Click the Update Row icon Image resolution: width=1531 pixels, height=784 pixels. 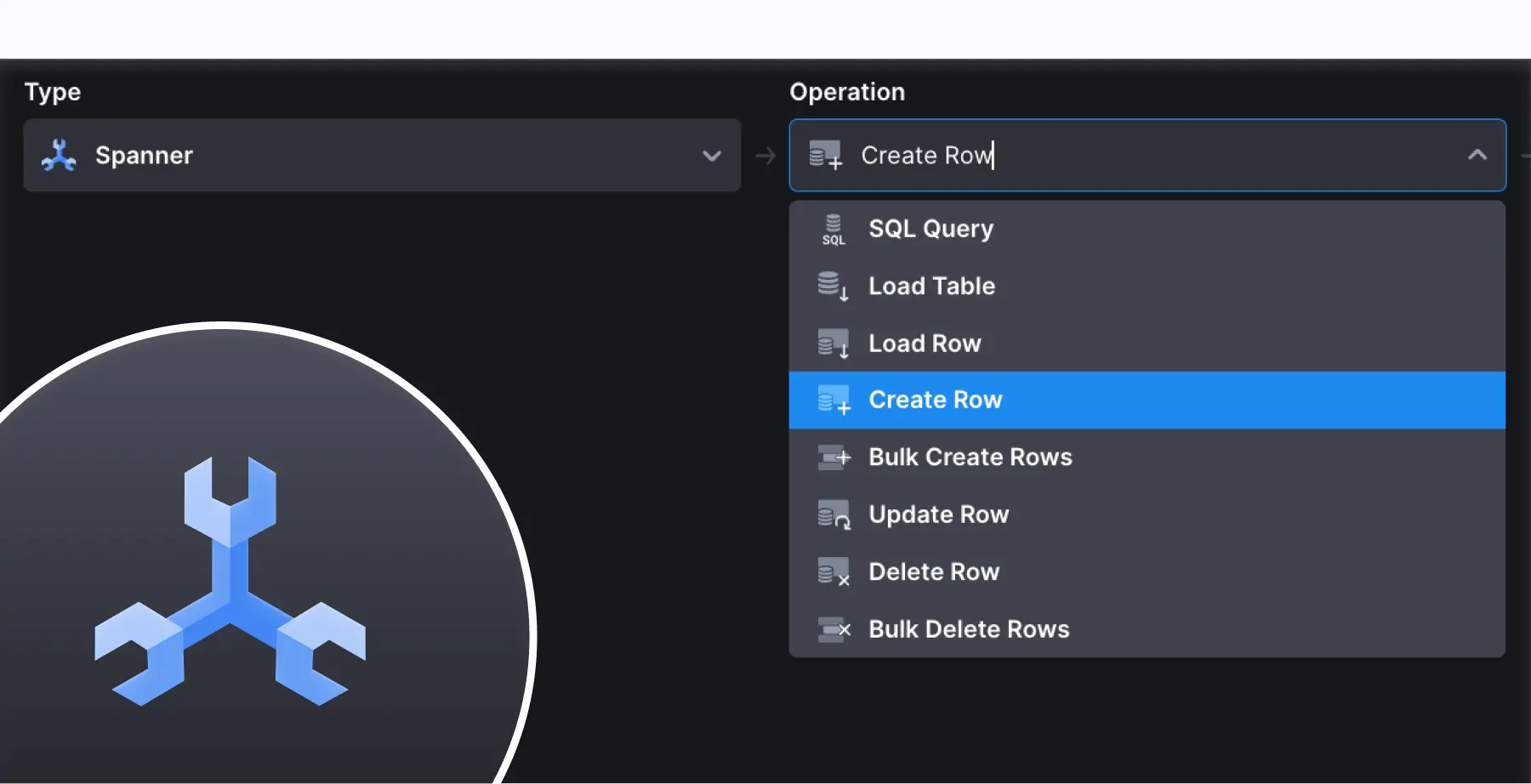click(x=834, y=514)
